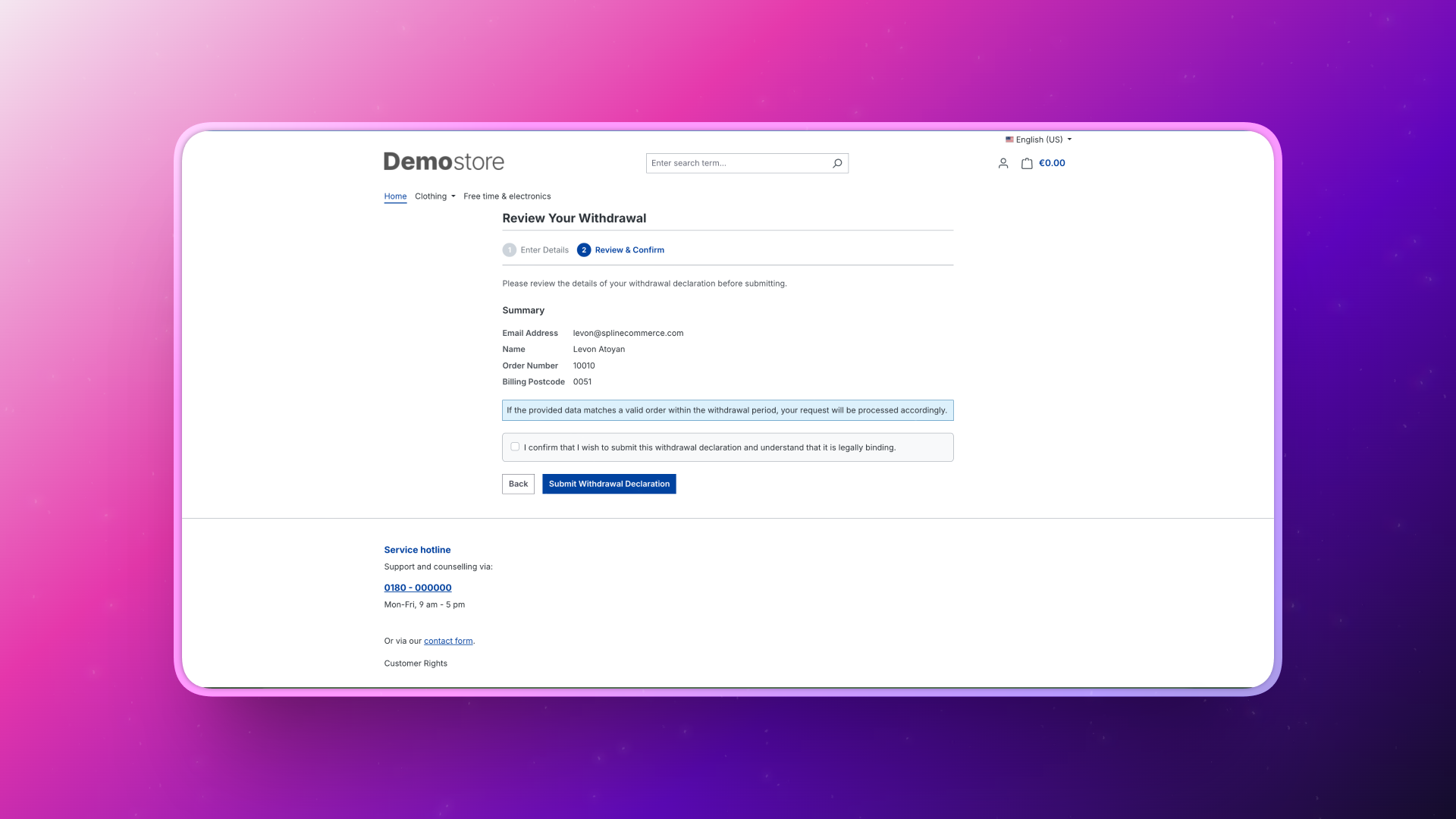1456x819 pixels.
Task: Click the search magnifier icon
Action: pyautogui.click(x=837, y=163)
